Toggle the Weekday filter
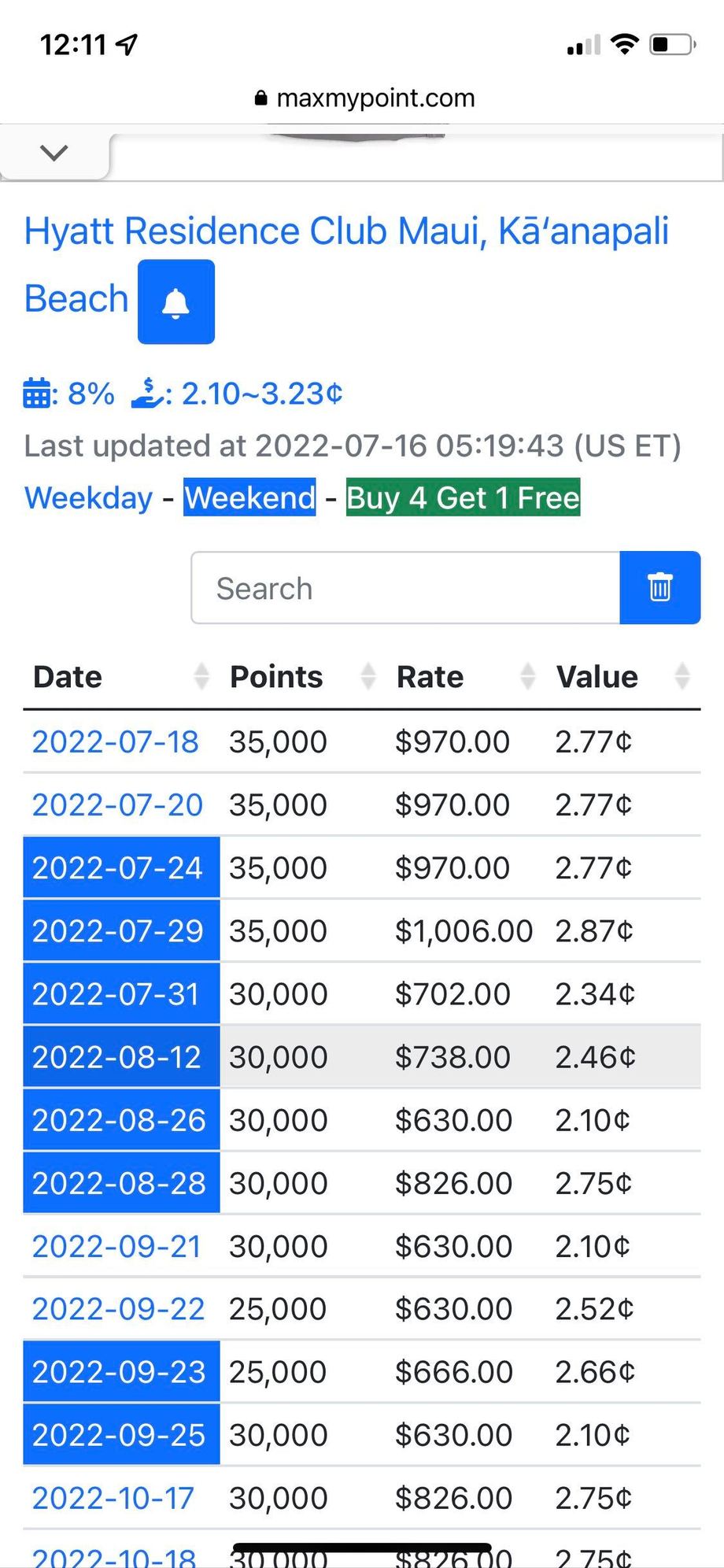Viewport: 724px width, 1568px height. click(x=88, y=497)
